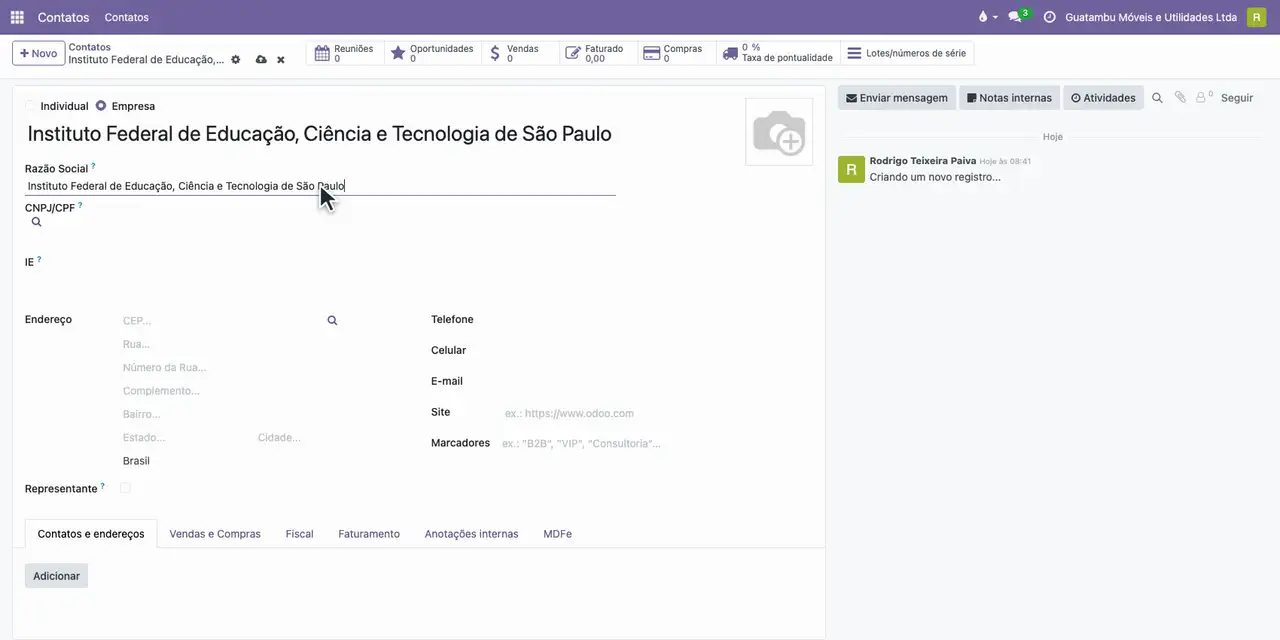Toggle the Representante checkbox
Viewport: 1280px width, 640px height.
click(125, 488)
